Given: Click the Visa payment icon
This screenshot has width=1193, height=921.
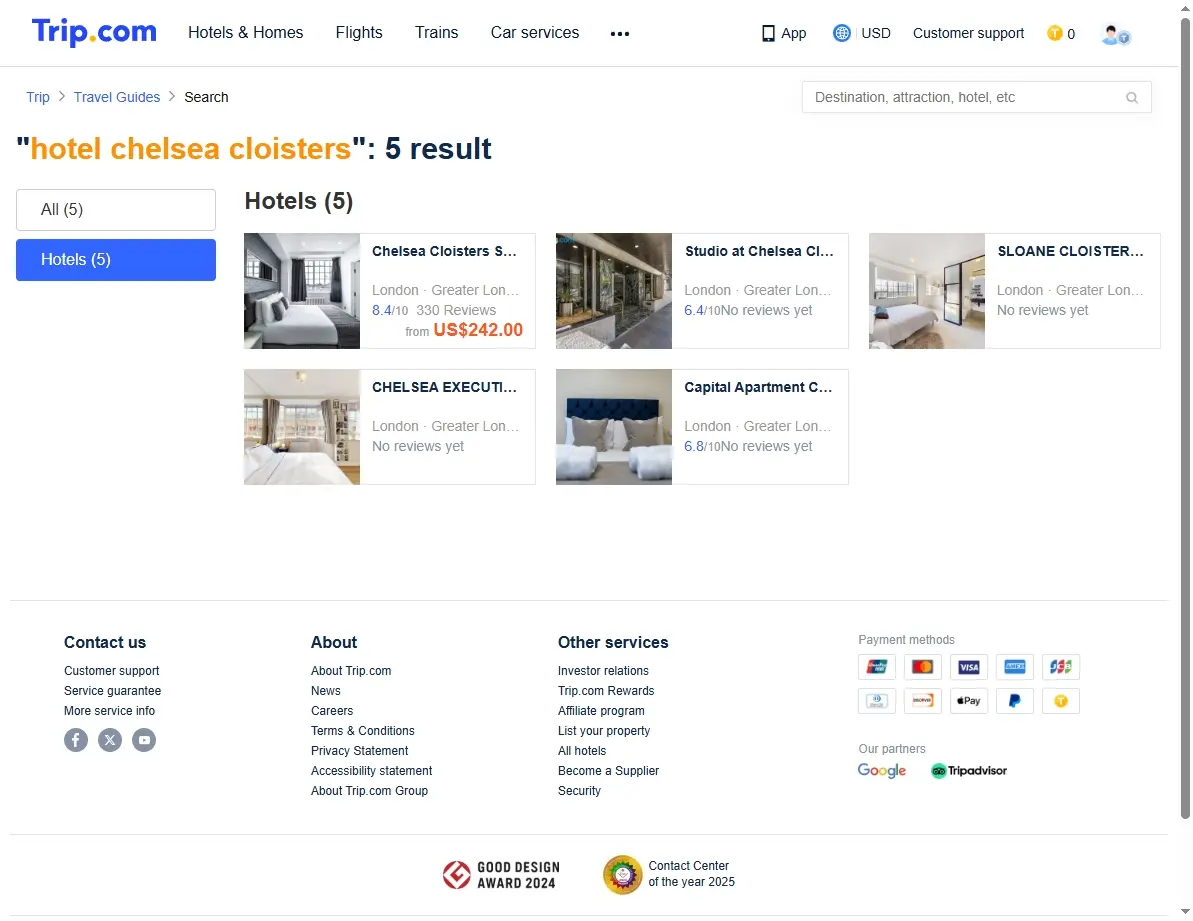Looking at the screenshot, I should pos(969,667).
